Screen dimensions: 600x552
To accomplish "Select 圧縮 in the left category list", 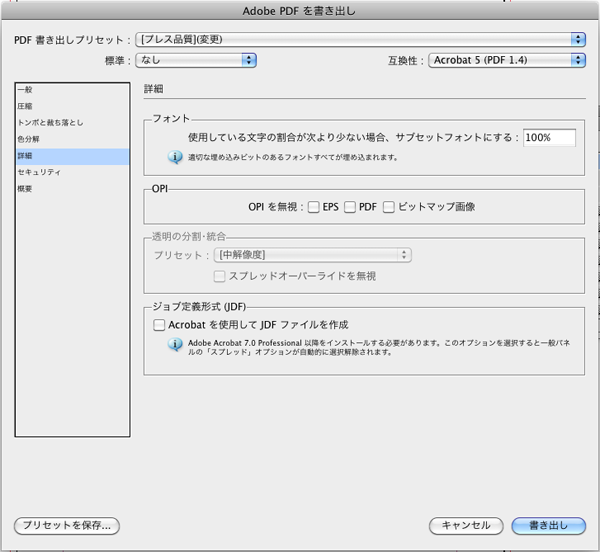I will pos(24,106).
